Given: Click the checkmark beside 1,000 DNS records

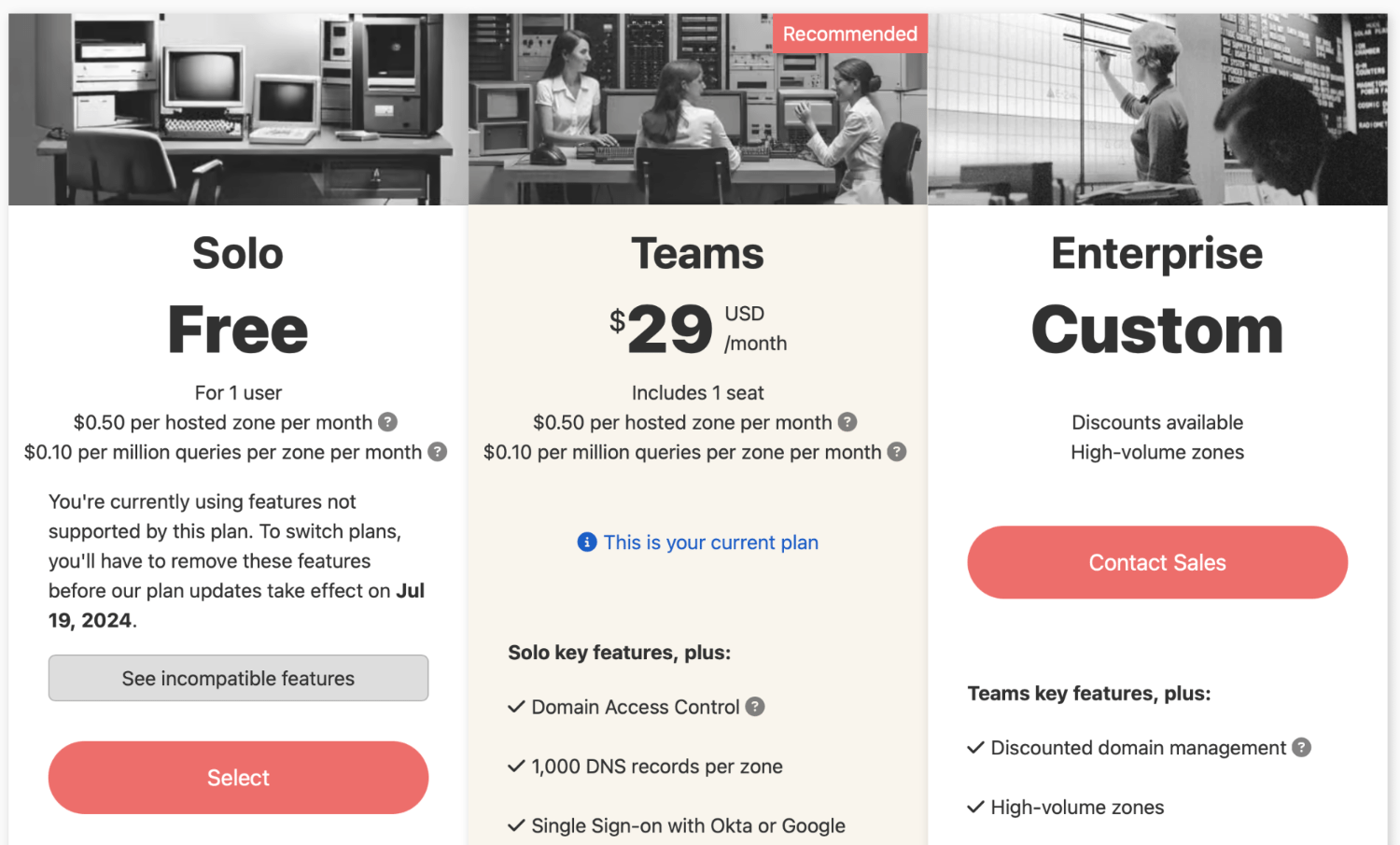Looking at the screenshot, I should pyautogui.click(x=516, y=766).
